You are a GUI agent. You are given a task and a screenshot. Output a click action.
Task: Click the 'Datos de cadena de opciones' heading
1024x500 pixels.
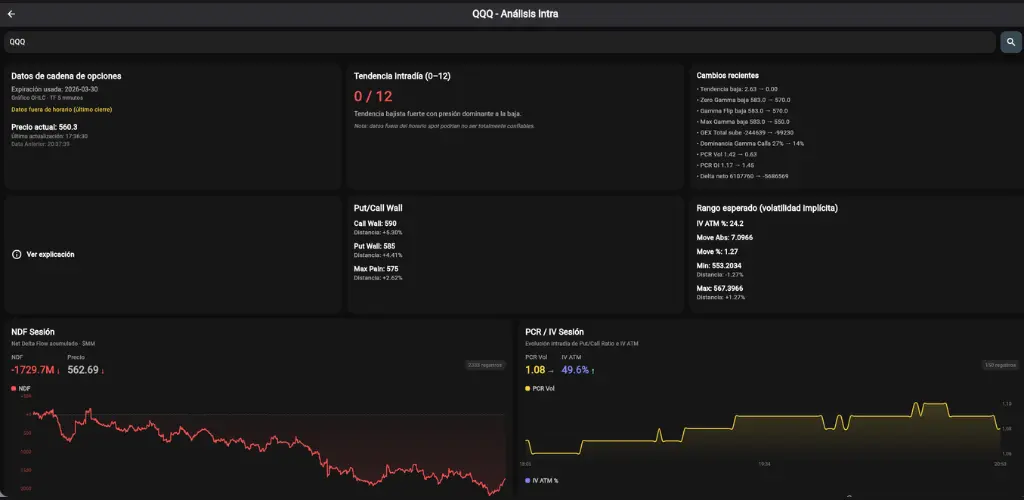[66, 76]
